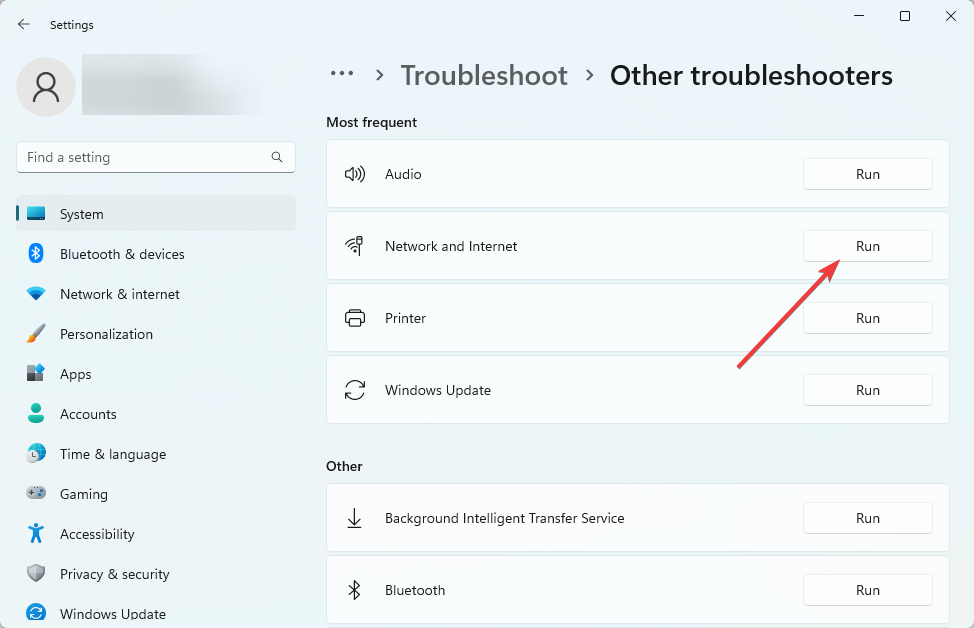Viewport: 974px width, 628px height.
Task: Click the Time & language globe icon
Action: point(36,453)
